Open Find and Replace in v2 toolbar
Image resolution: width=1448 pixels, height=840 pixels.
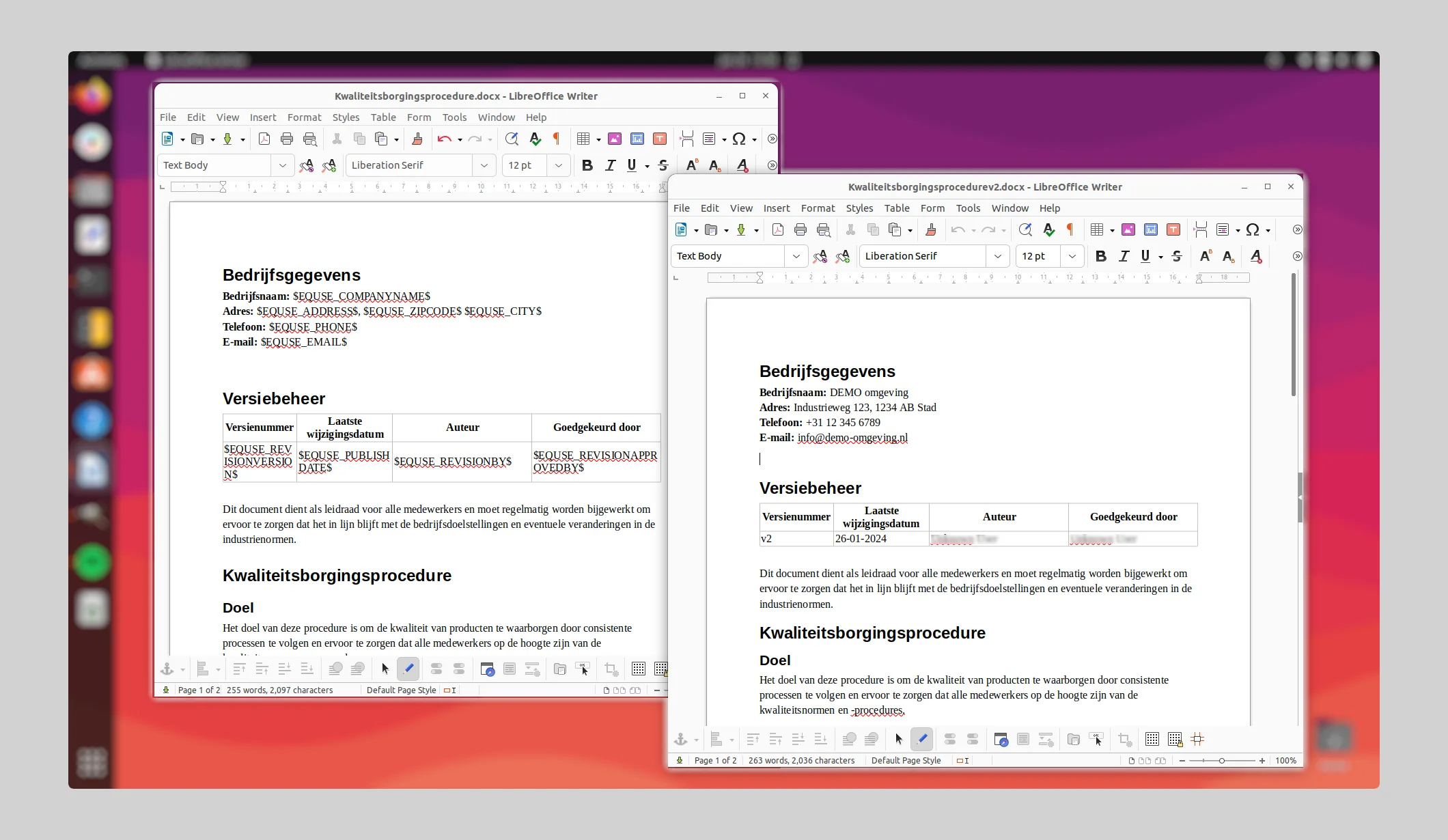[x=1025, y=230]
